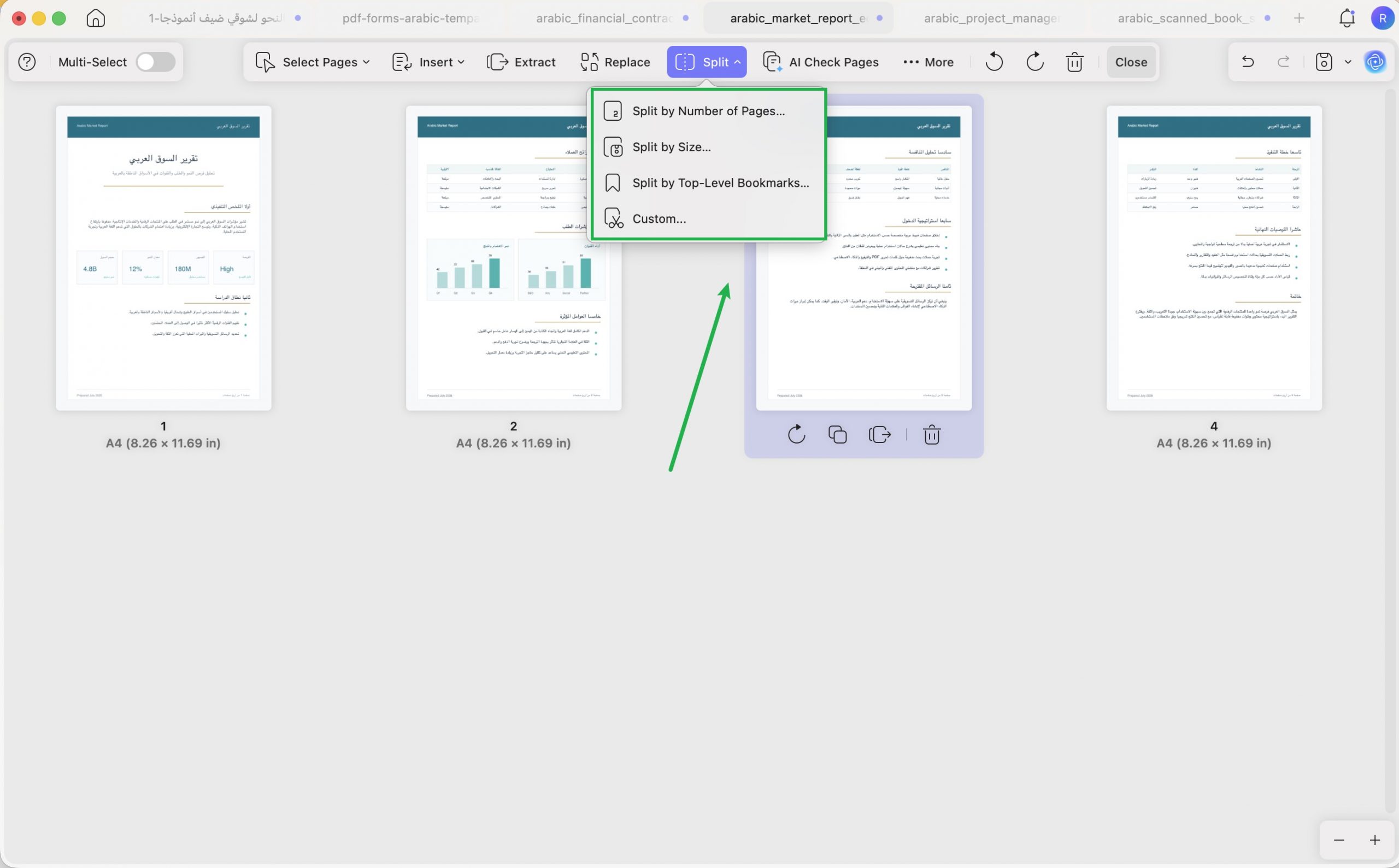Viewport: 1399px width, 868px height.
Task: Click the bookmark icon in the Split menu
Action: (x=613, y=182)
